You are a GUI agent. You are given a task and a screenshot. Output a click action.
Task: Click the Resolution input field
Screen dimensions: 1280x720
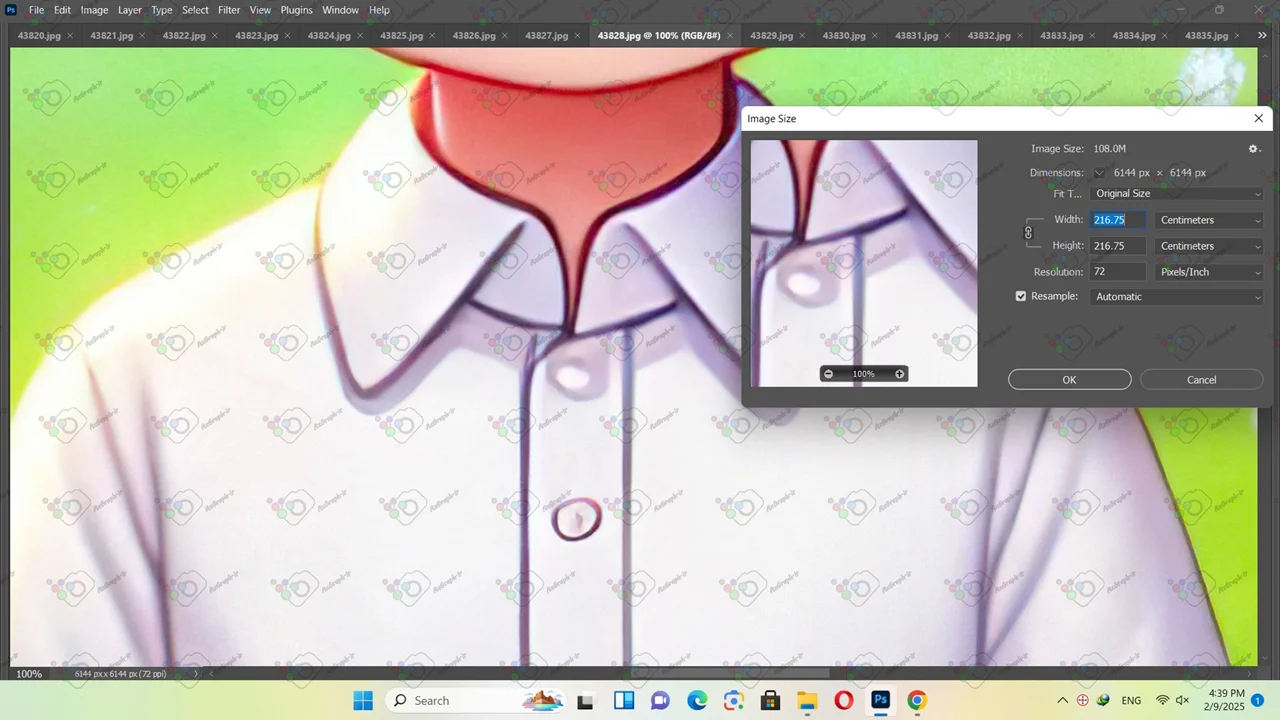[1117, 272]
